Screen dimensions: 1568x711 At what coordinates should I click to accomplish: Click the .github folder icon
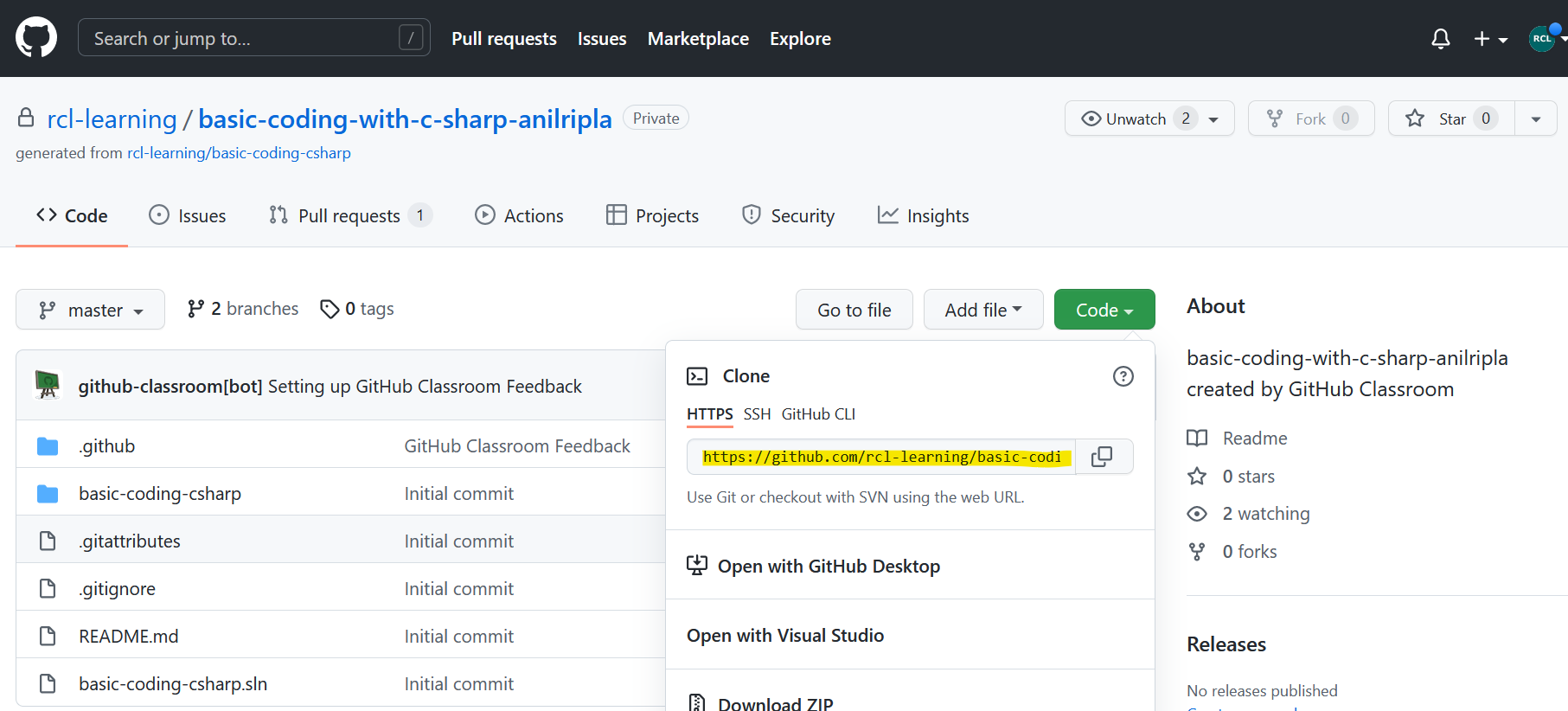[x=48, y=446]
